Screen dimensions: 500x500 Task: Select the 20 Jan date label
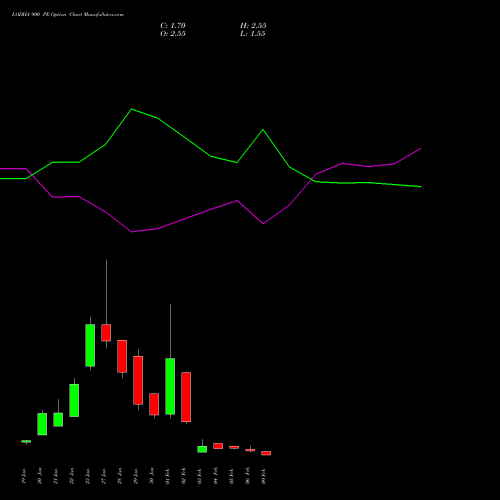(x=40, y=476)
